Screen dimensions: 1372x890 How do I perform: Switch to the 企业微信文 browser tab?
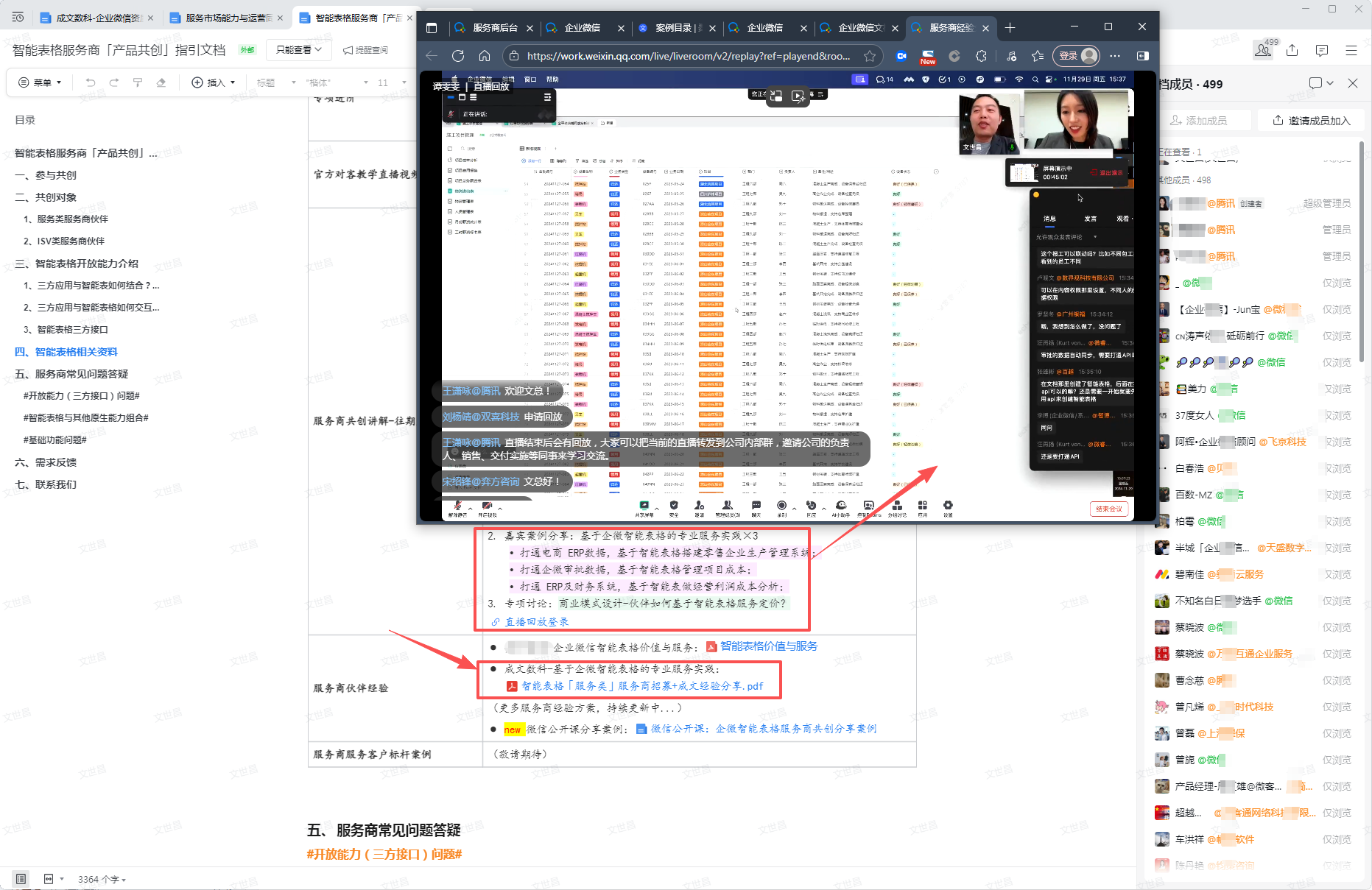tap(859, 28)
